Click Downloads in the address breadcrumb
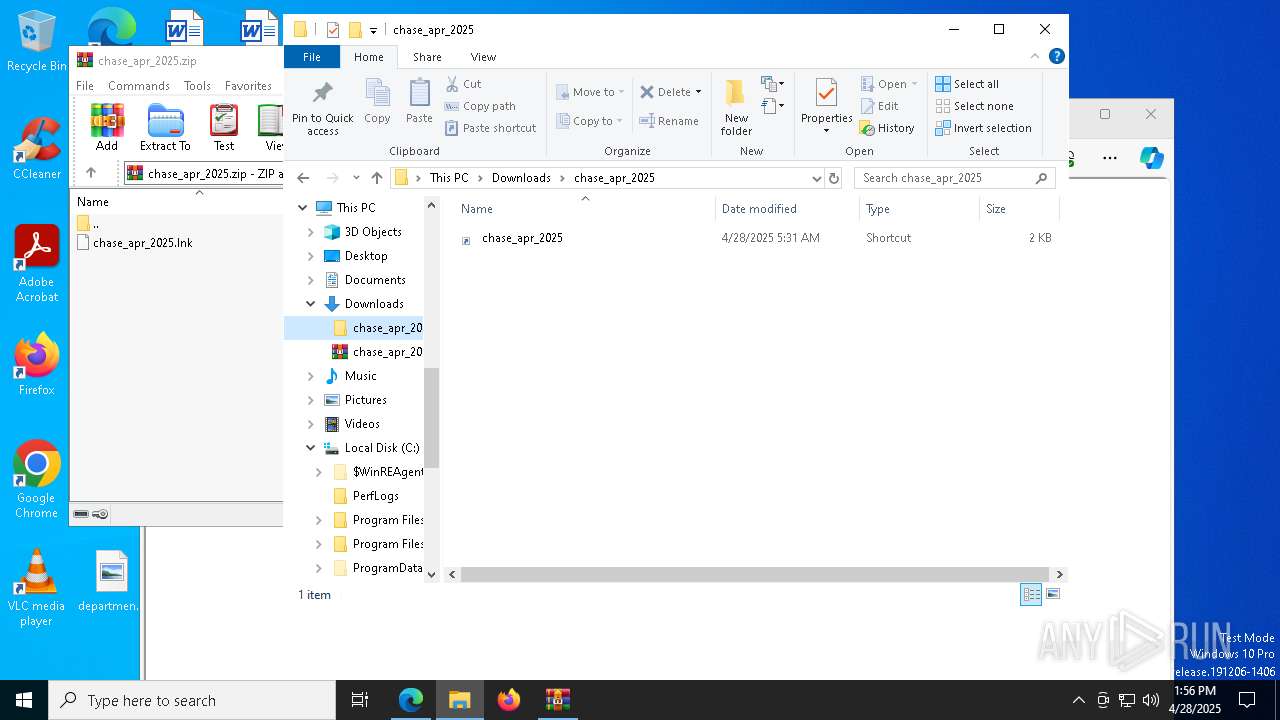 521,178
